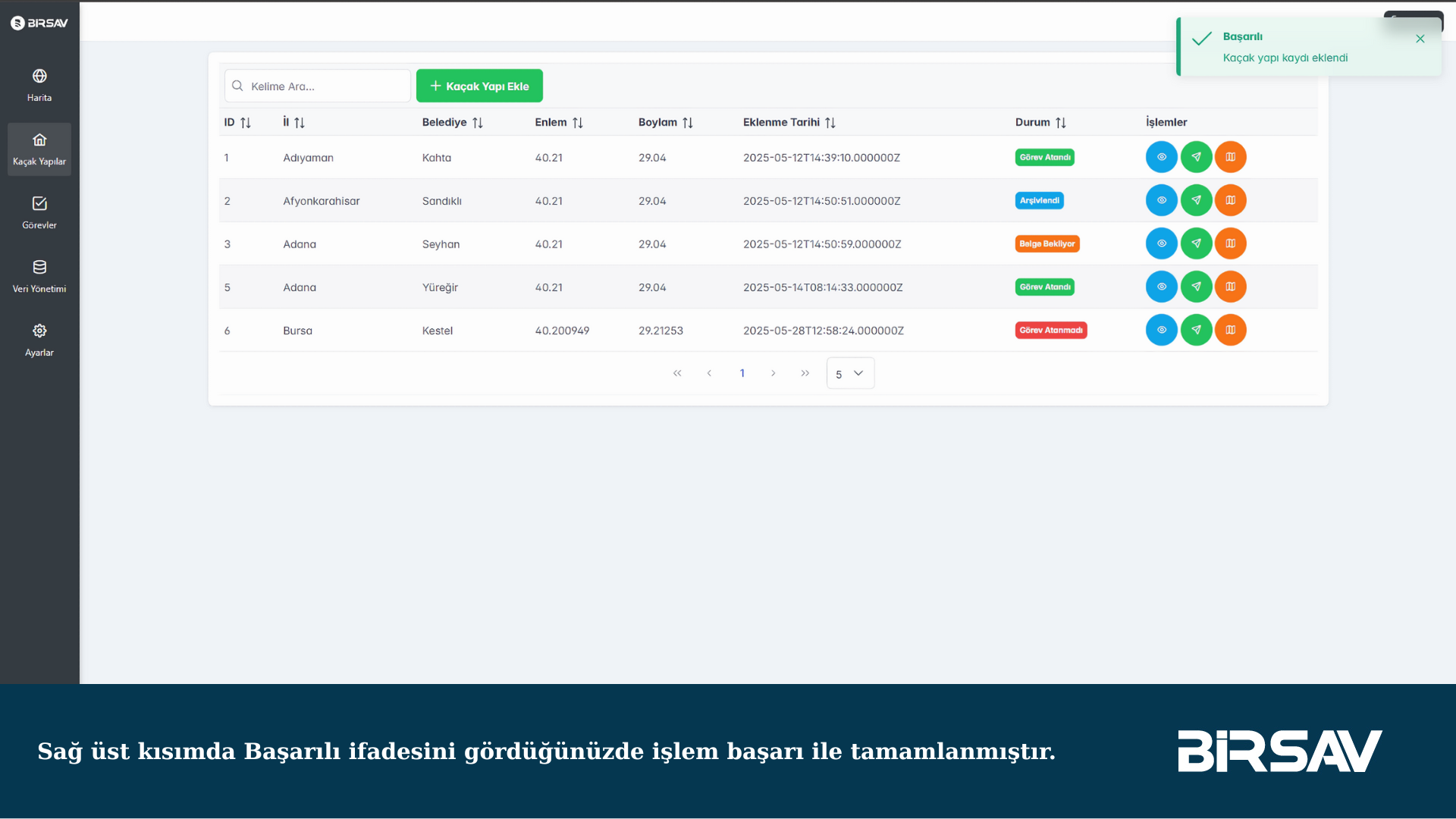Click the date 2025-05-14T08:14:33.000000Z
Viewport: 1456px width, 819px height.
823,287
